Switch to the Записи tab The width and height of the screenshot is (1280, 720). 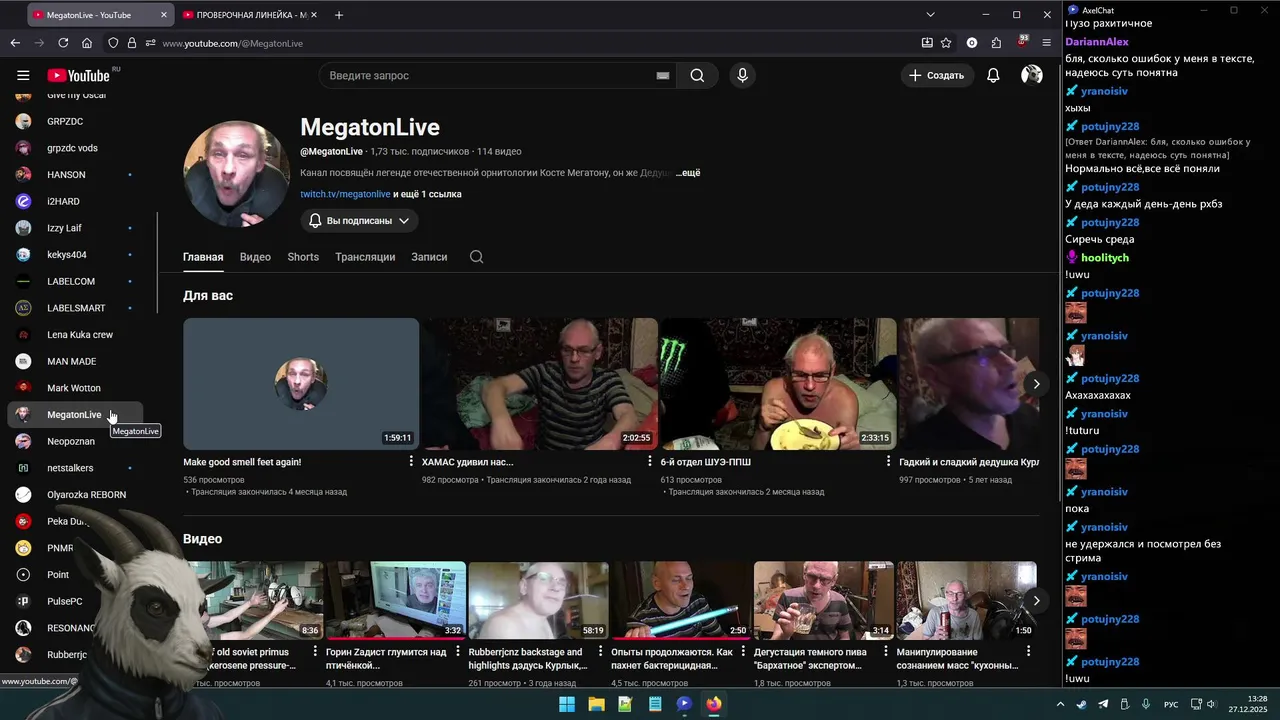pyautogui.click(x=429, y=257)
